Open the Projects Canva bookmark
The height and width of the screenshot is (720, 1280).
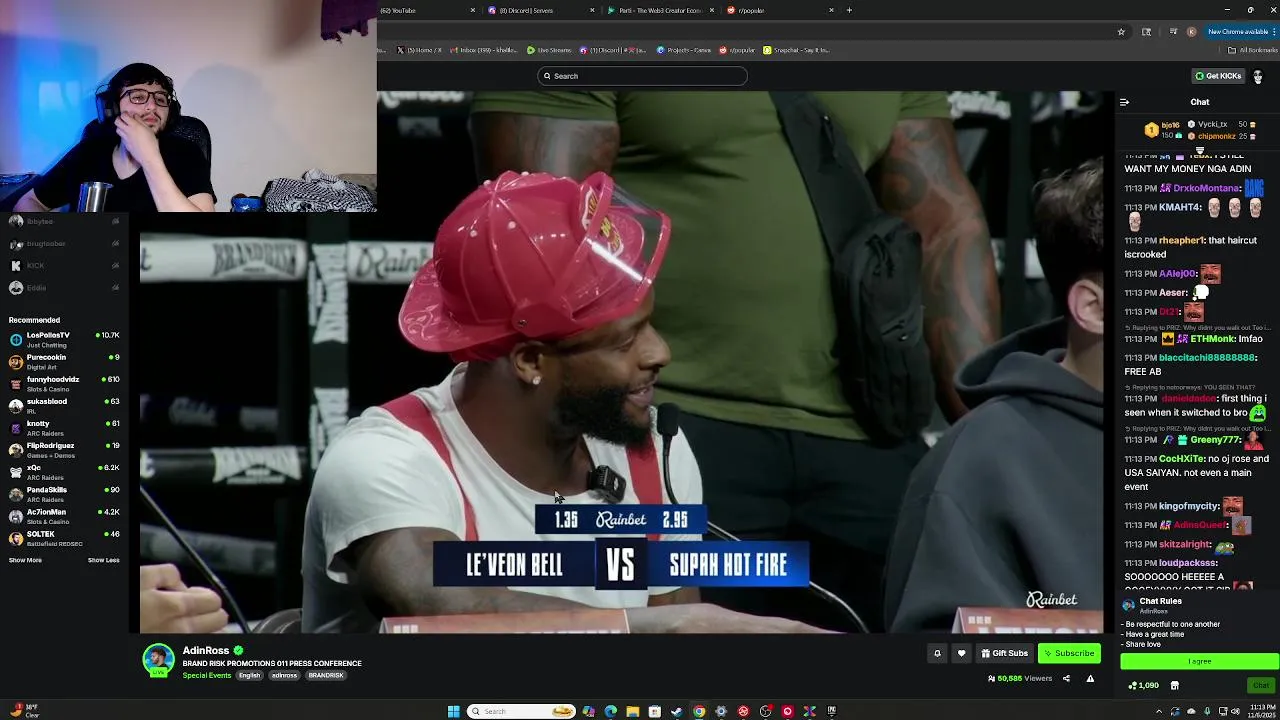click(684, 50)
